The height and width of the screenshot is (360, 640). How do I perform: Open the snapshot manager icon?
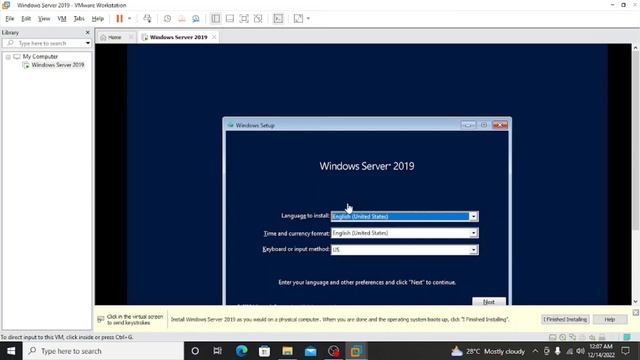point(196,18)
